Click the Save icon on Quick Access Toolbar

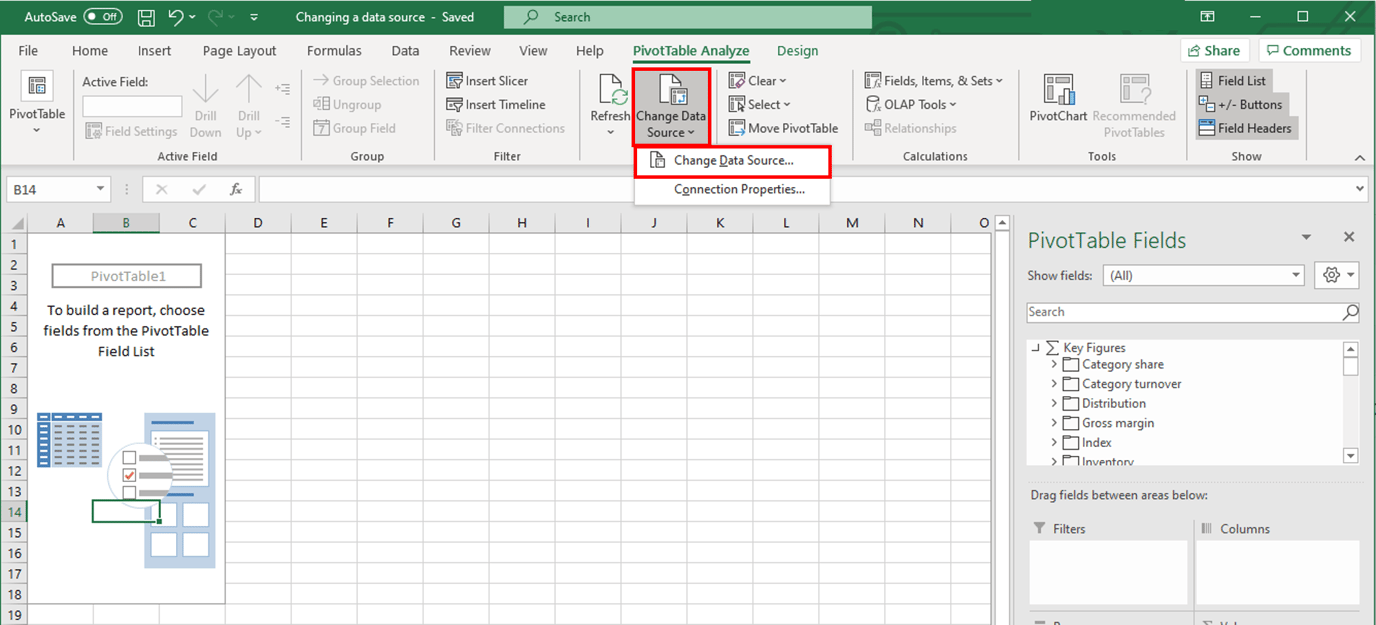(x=146, y=16)
